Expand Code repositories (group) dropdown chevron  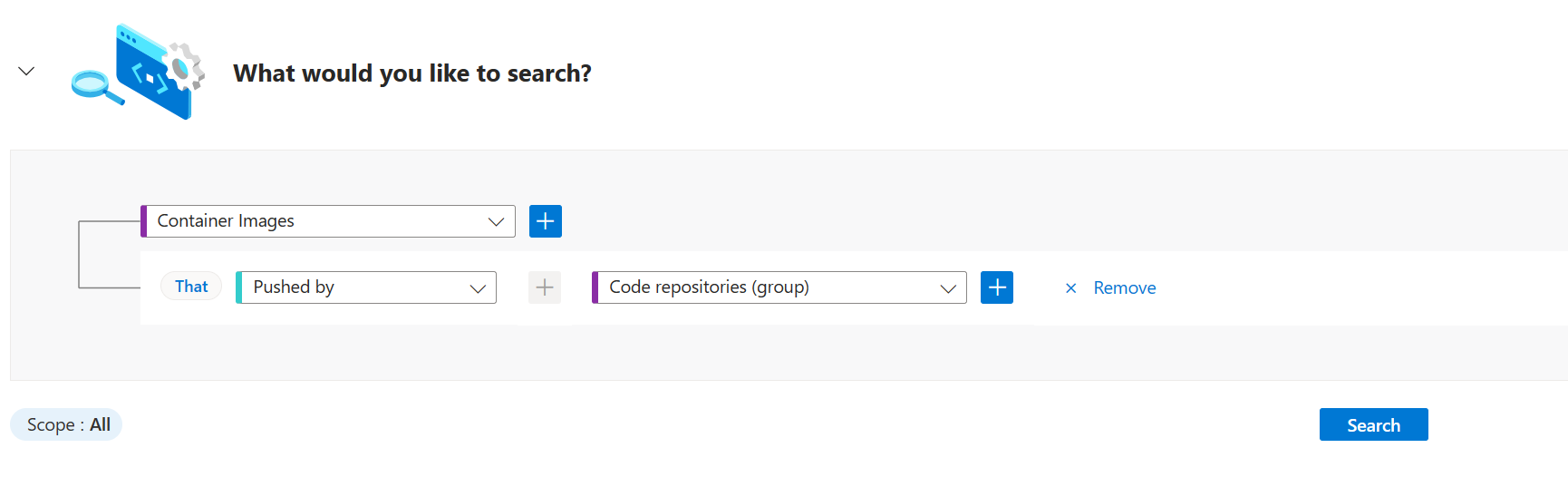tap(948, 288)
